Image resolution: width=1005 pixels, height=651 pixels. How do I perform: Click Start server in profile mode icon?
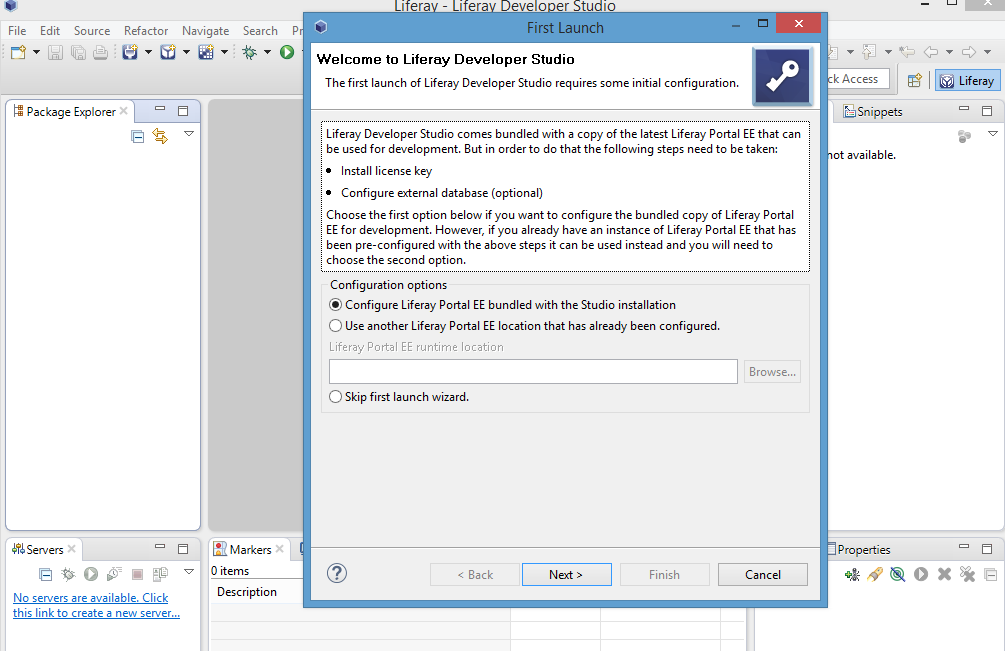[114, 574]
